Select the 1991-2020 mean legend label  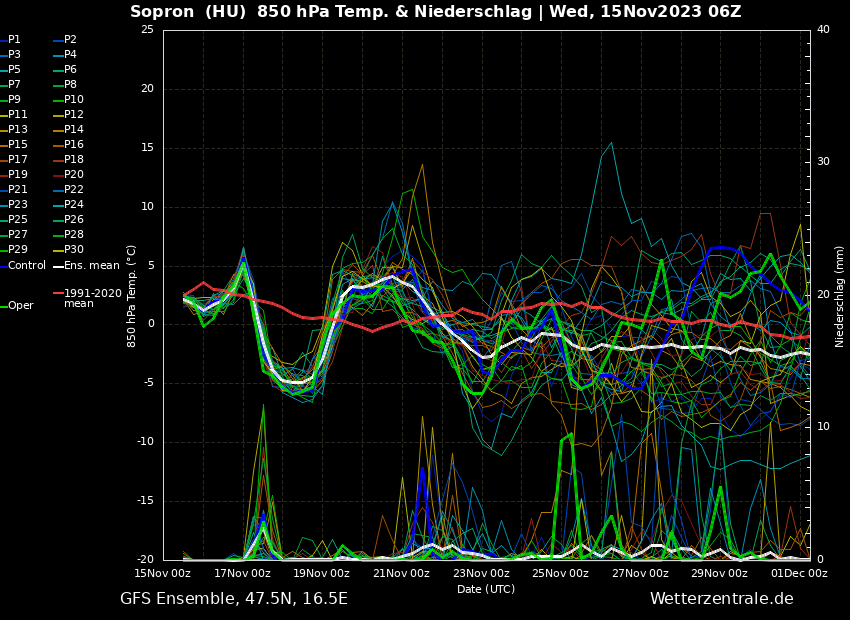(x=92, y=298)
